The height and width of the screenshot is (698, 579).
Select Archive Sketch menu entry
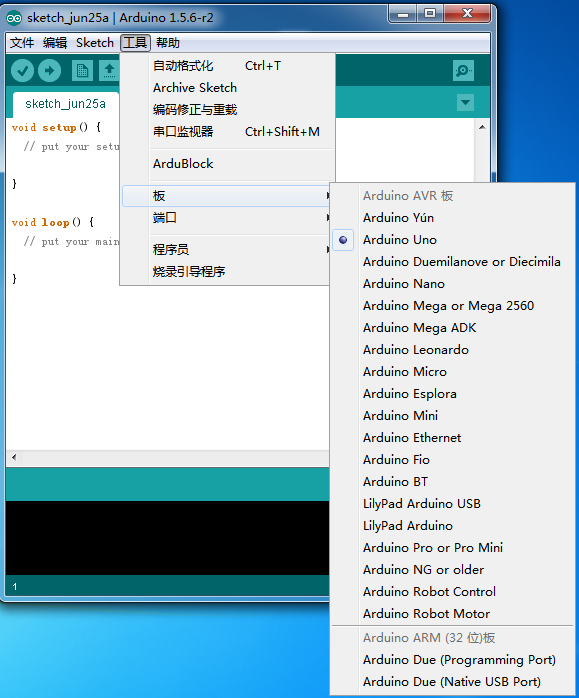[227, 88]
